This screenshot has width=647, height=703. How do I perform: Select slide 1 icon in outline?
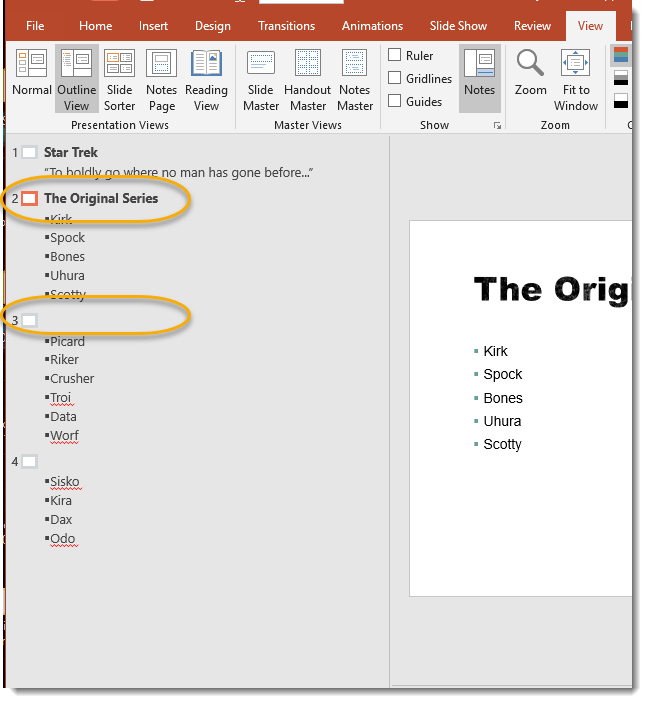(x=29, y=152)
